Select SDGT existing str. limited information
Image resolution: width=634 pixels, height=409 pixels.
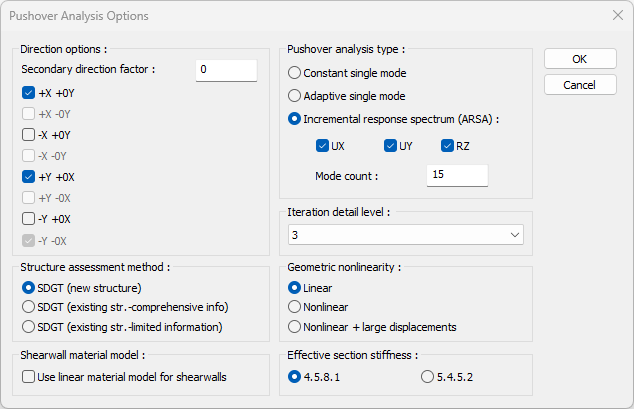click(29, 326)
